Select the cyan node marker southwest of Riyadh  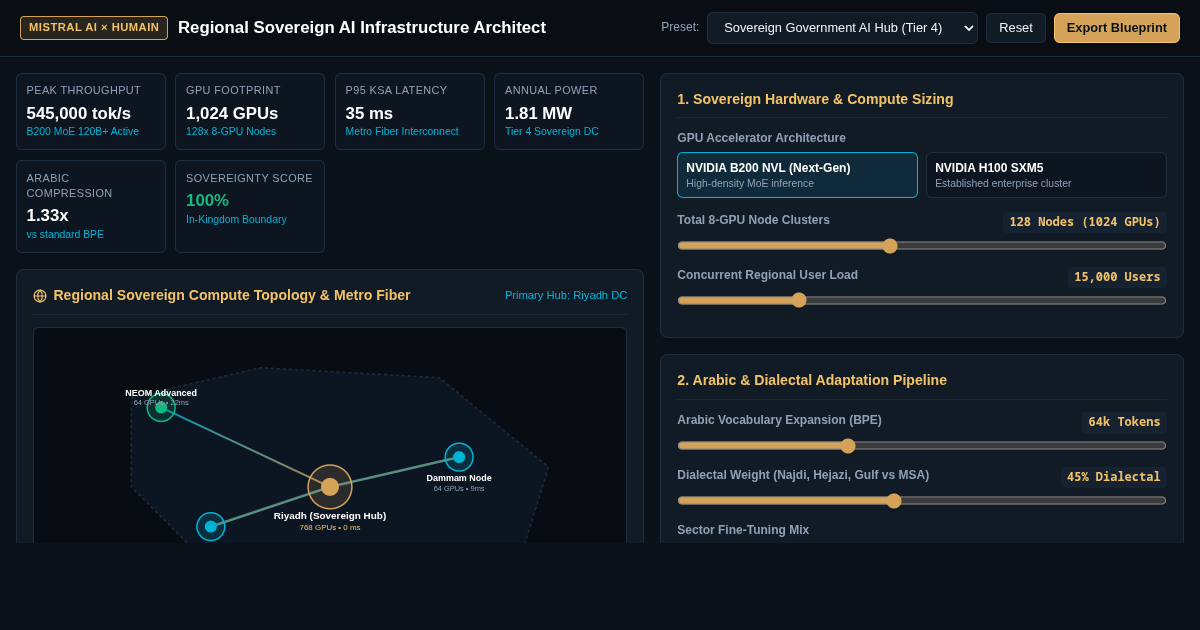click(x=211, y=527)
